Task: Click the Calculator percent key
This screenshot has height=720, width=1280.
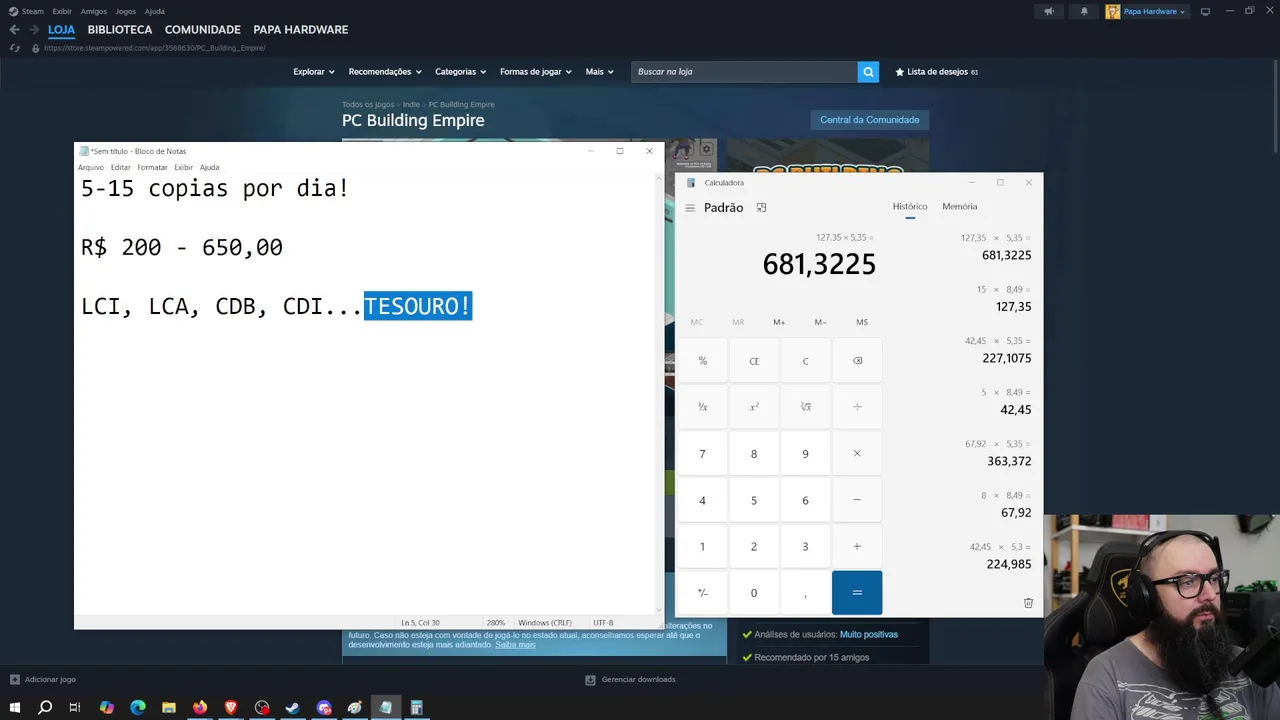Action: (703, 361)
